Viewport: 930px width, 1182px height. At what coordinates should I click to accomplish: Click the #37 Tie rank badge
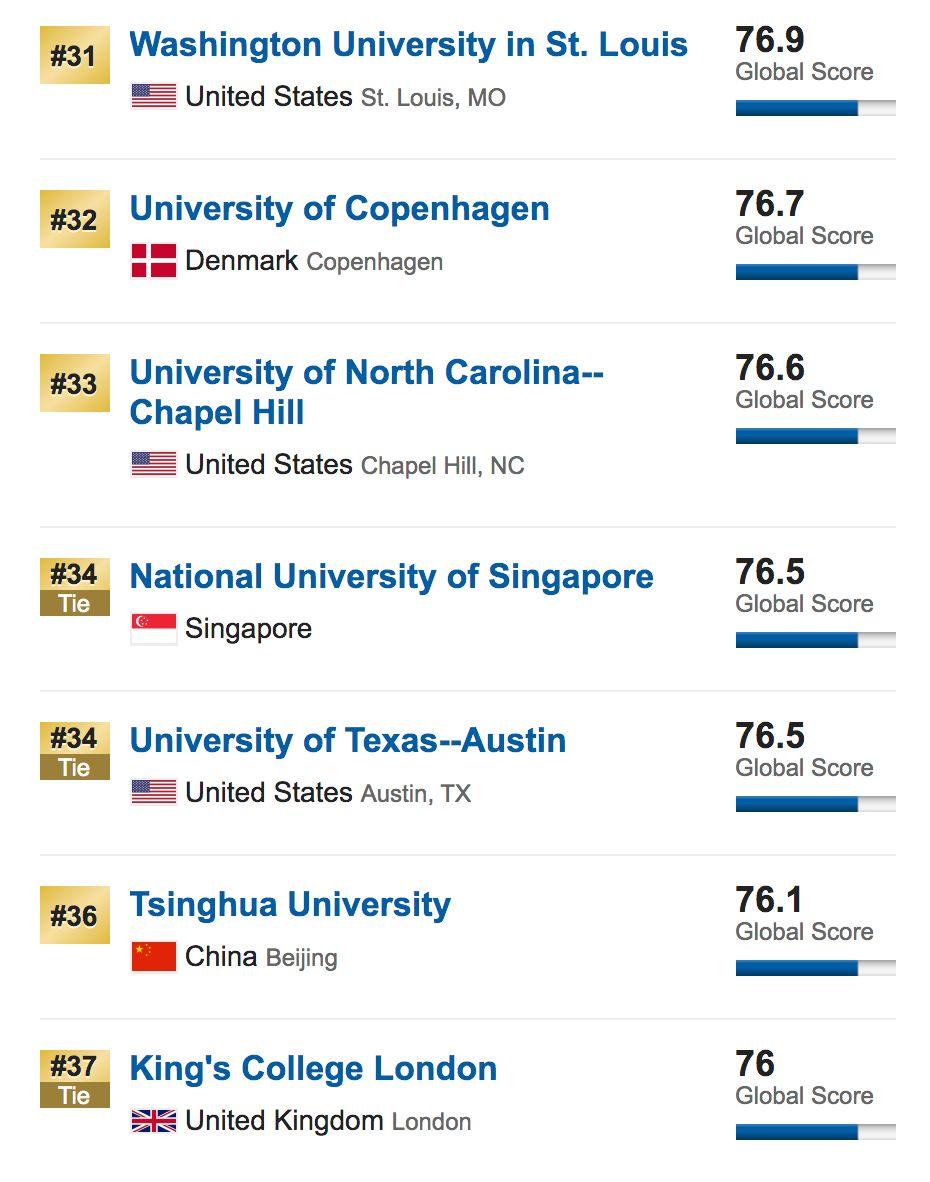pos(74,1079)
